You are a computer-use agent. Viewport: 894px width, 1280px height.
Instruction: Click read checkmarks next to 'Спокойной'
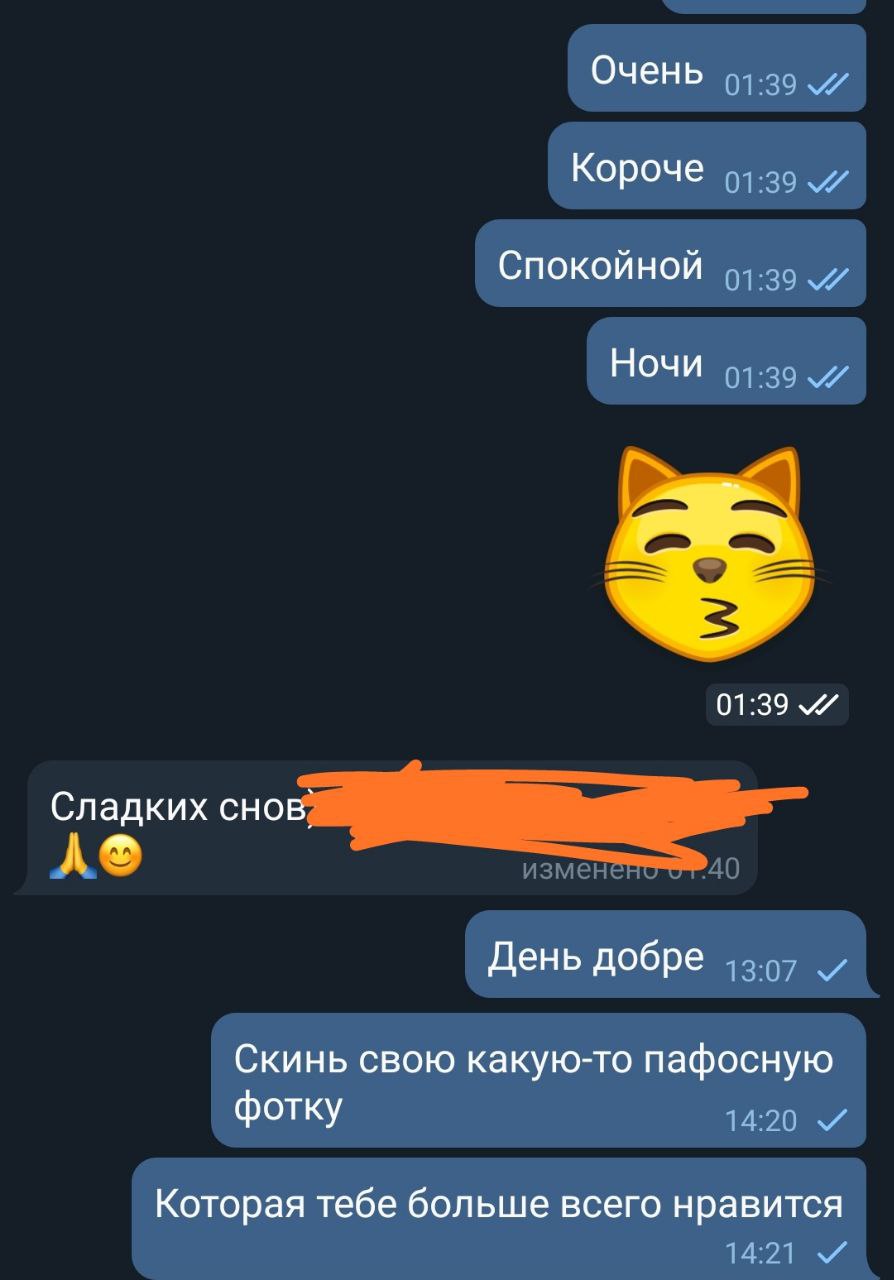point(827,280)
